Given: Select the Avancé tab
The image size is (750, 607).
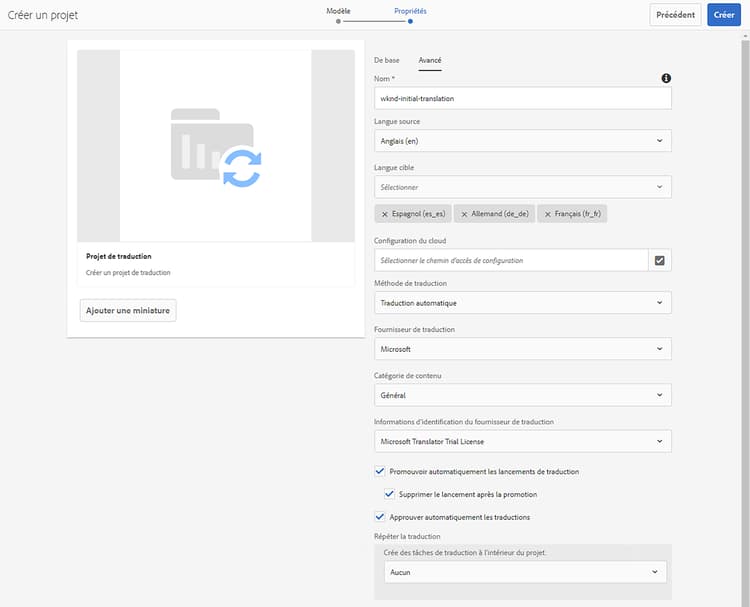Looking at the screenshot, I should click(430, 60).
